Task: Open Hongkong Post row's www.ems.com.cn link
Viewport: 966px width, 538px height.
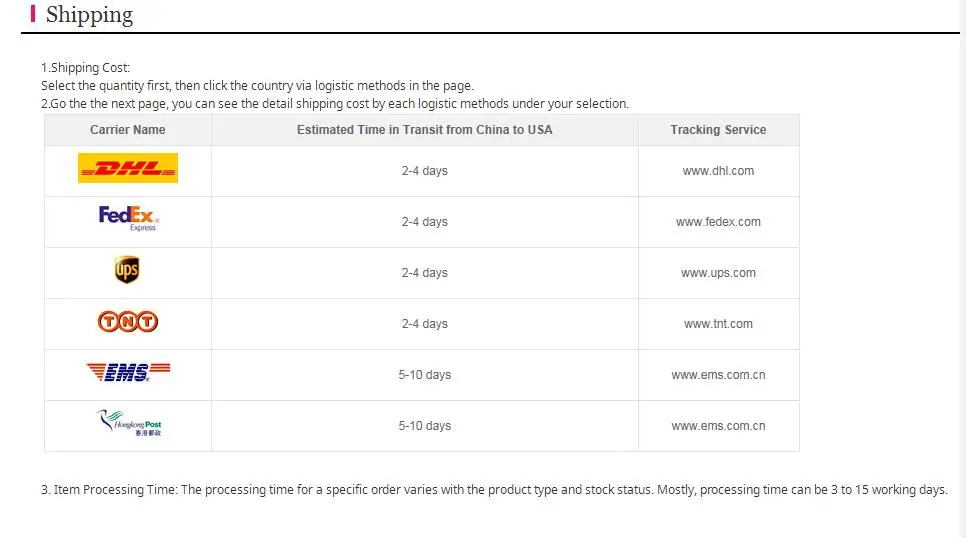Action: pyautogui.click(x=718, y=426)
